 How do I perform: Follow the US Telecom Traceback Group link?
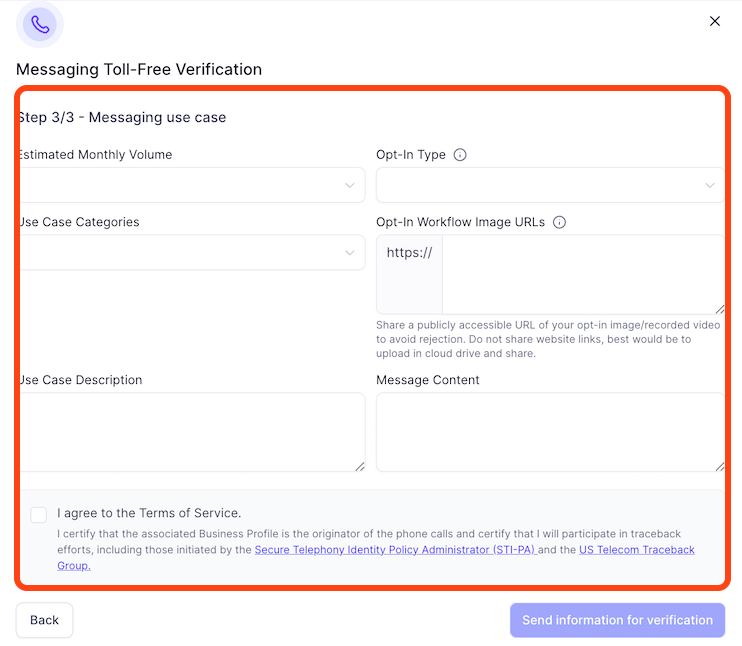click(x=636, y=550)
